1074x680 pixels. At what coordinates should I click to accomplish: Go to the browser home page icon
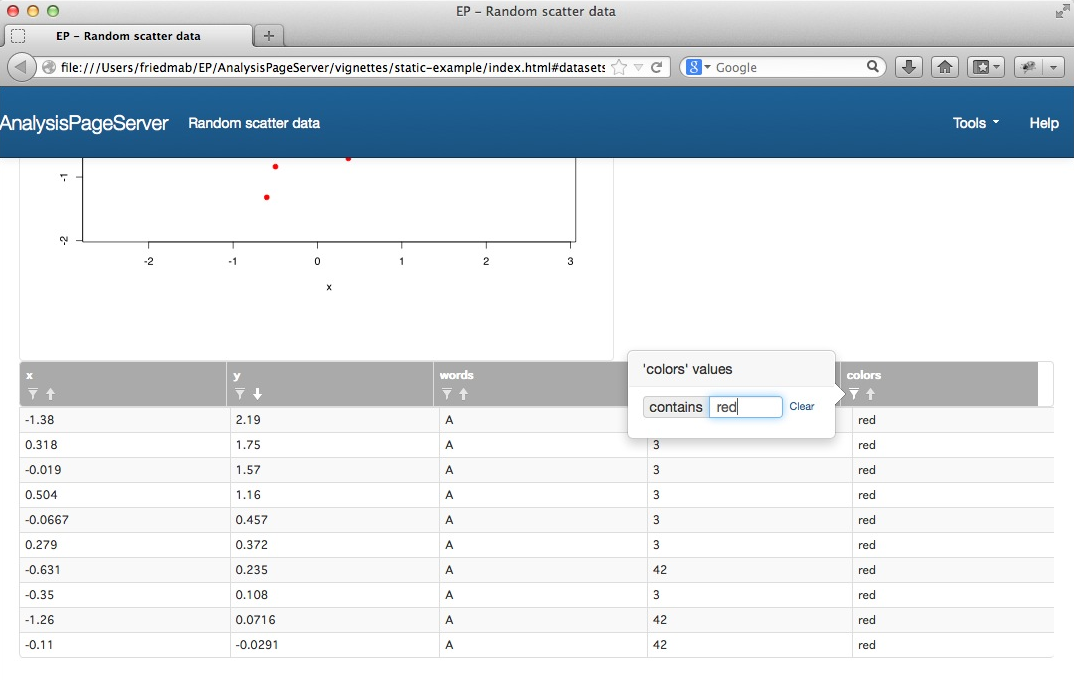pos(944,67)
